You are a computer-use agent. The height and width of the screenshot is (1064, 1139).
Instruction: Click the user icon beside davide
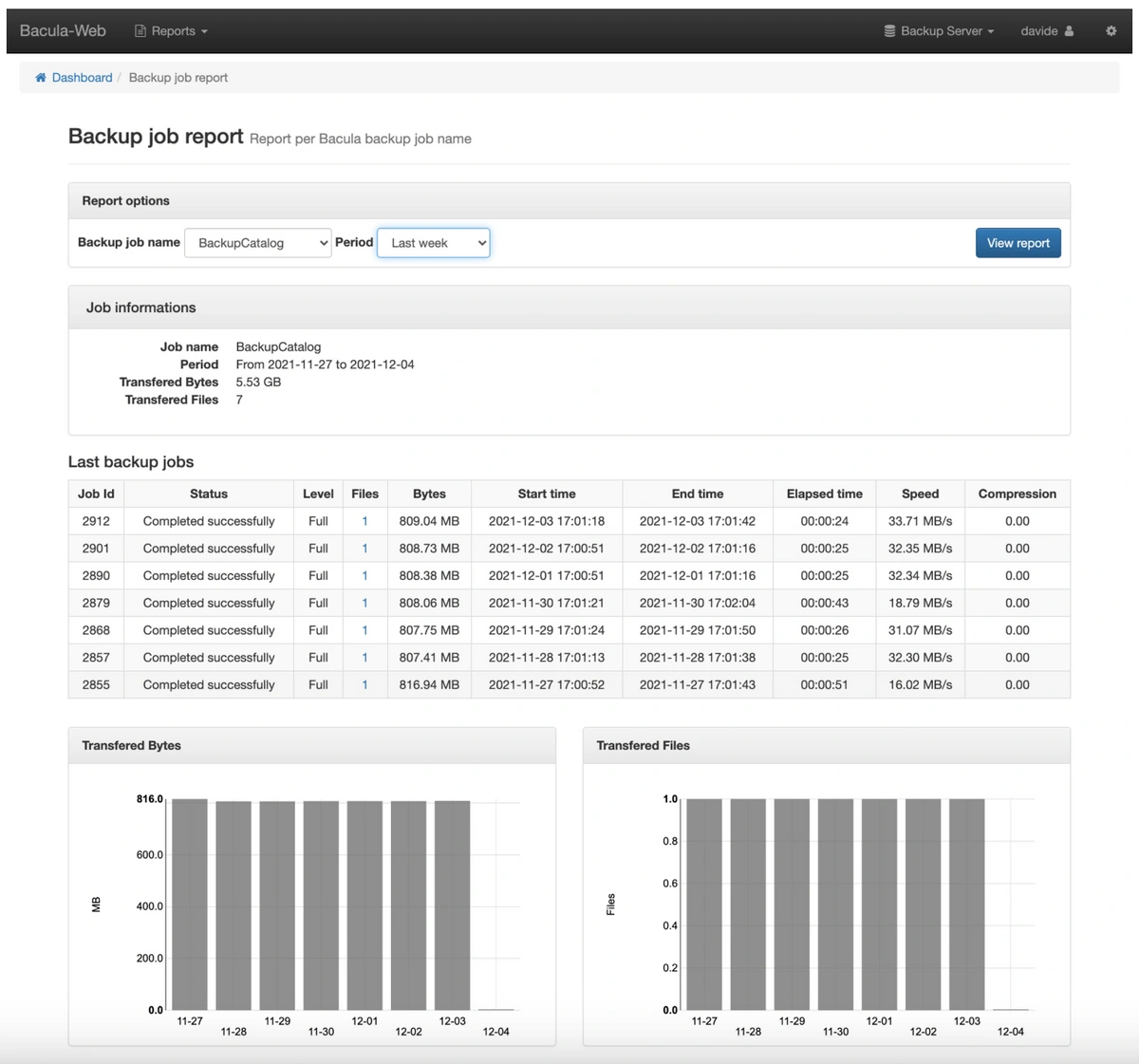[1069, 31]
